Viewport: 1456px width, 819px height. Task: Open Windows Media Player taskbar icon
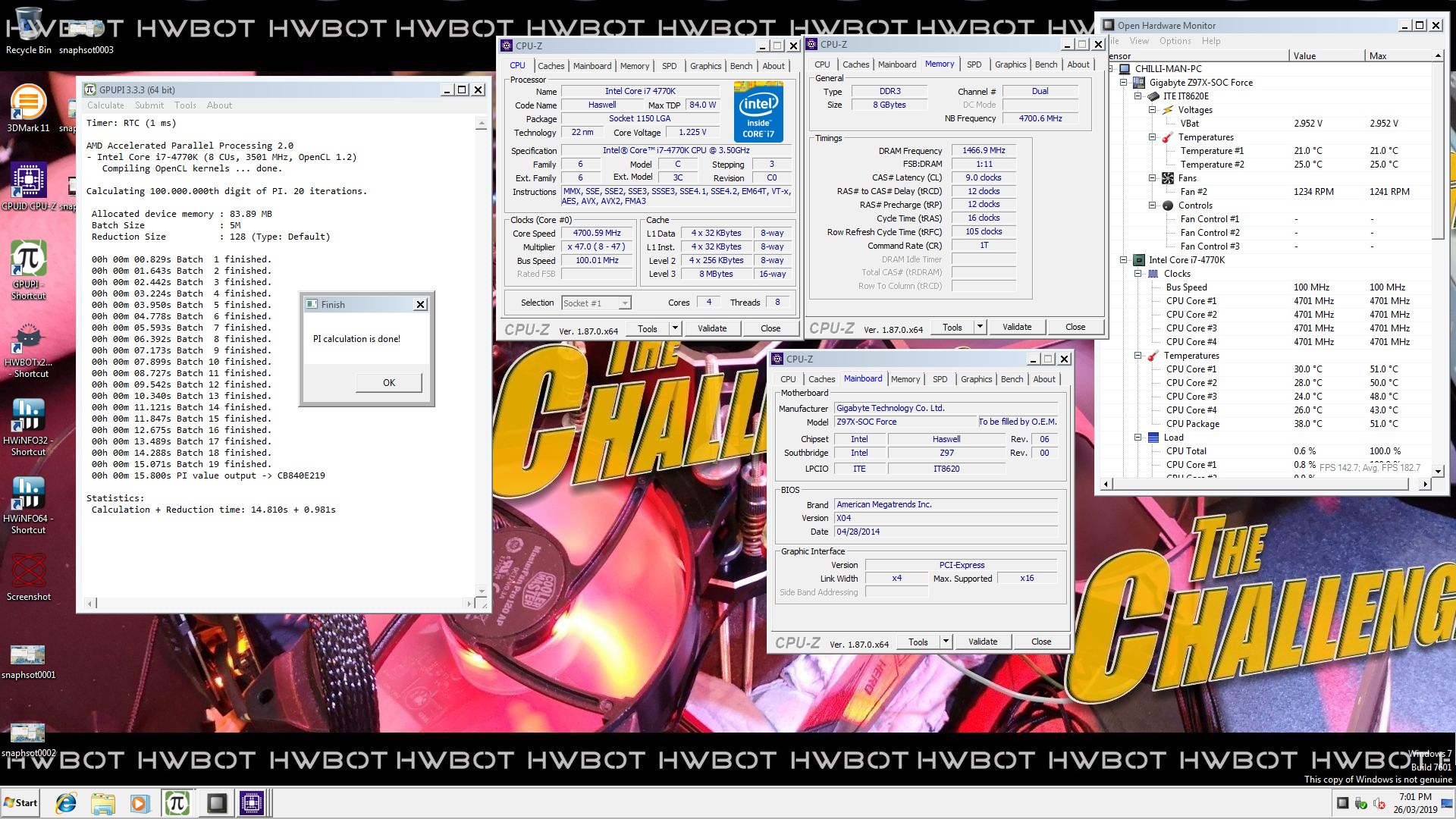click(139, 803)
